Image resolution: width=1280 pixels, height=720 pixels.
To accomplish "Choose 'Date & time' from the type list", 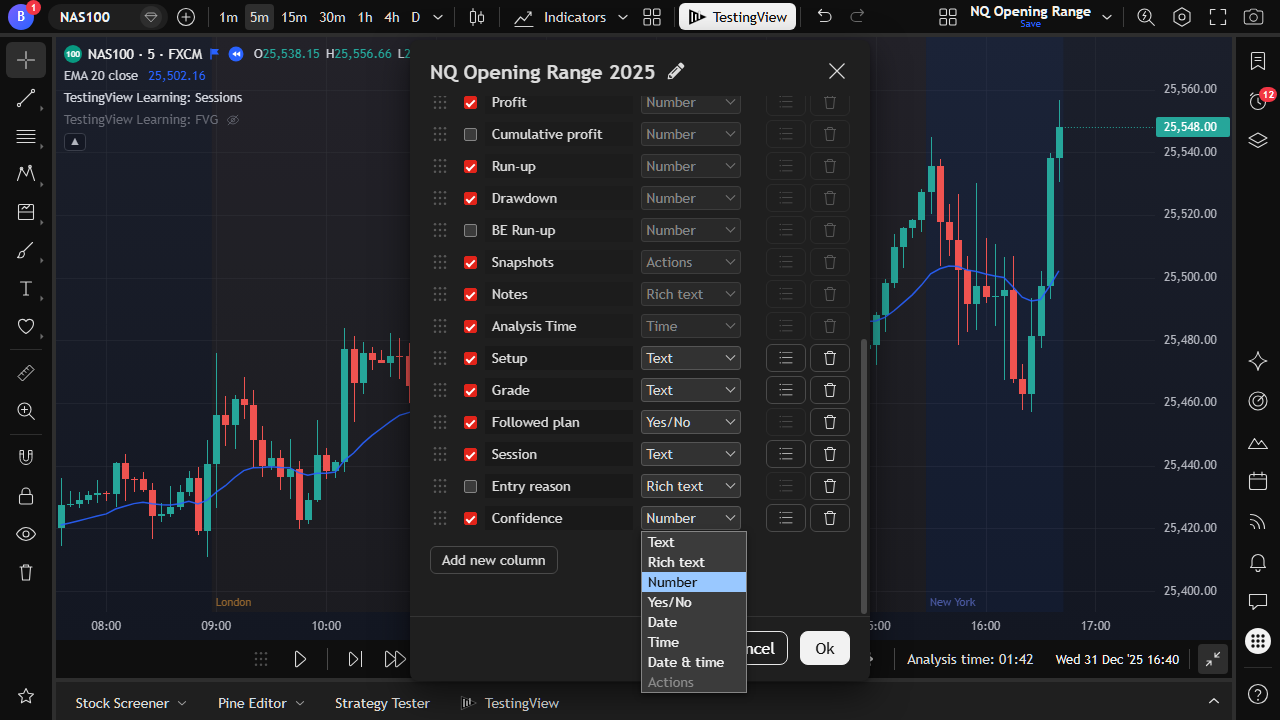I will 694,662.
